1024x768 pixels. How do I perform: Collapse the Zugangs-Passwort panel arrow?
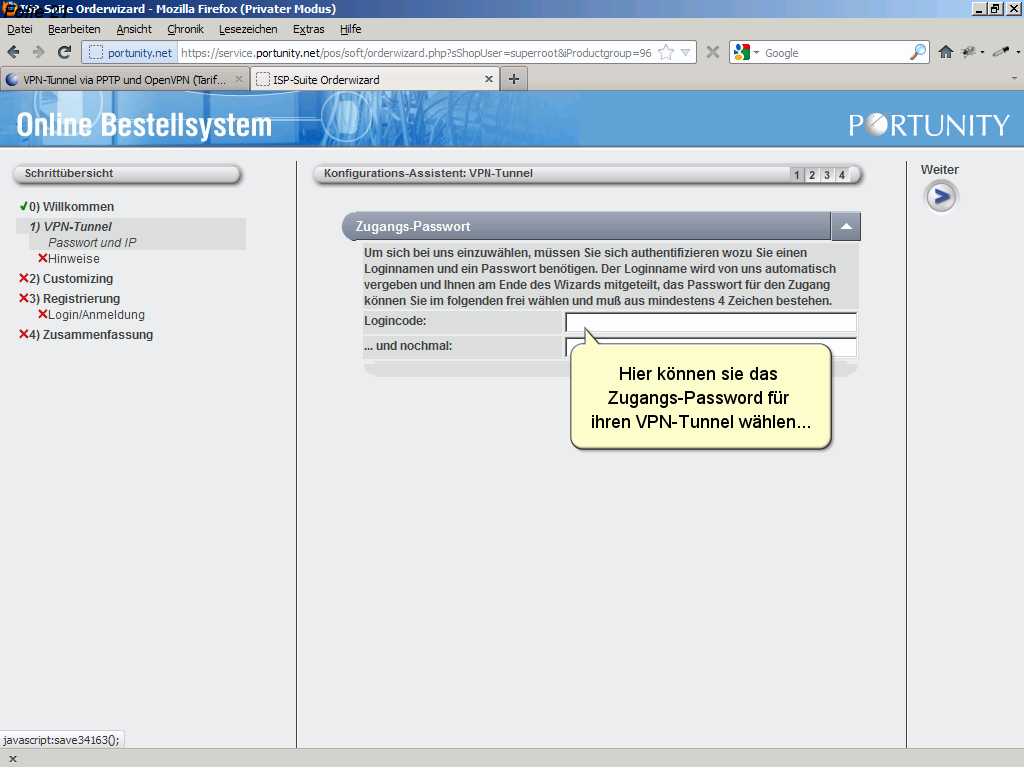(846, 227)
